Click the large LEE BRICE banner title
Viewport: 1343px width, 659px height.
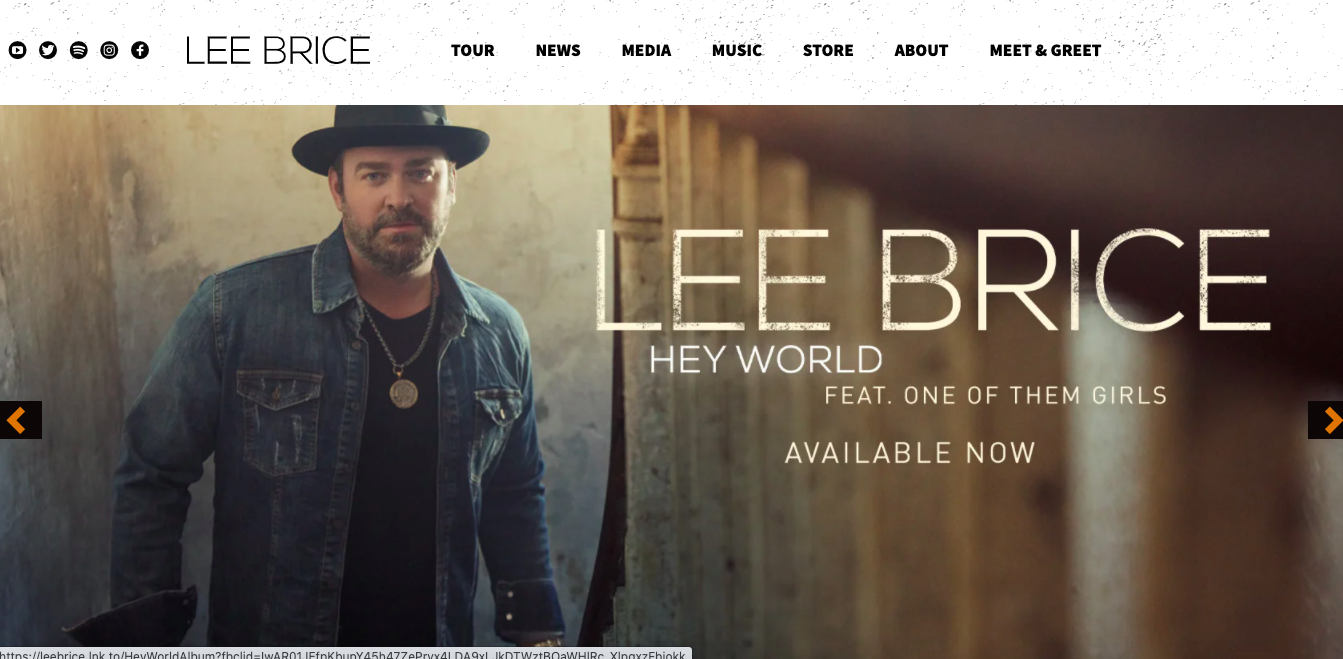pyautogui.click(x=933, y=281)
